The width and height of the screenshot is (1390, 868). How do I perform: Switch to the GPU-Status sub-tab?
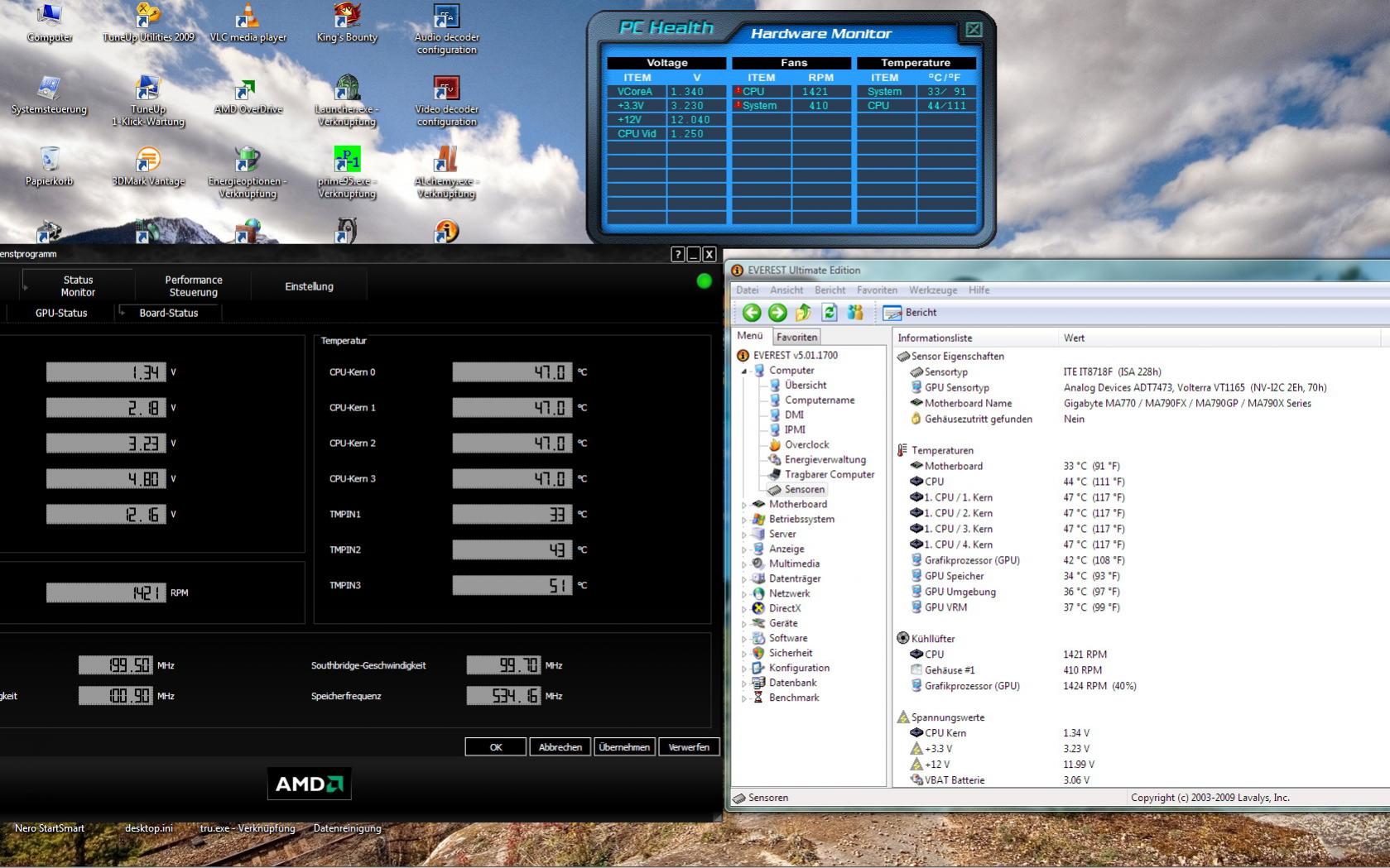(61, 313)
